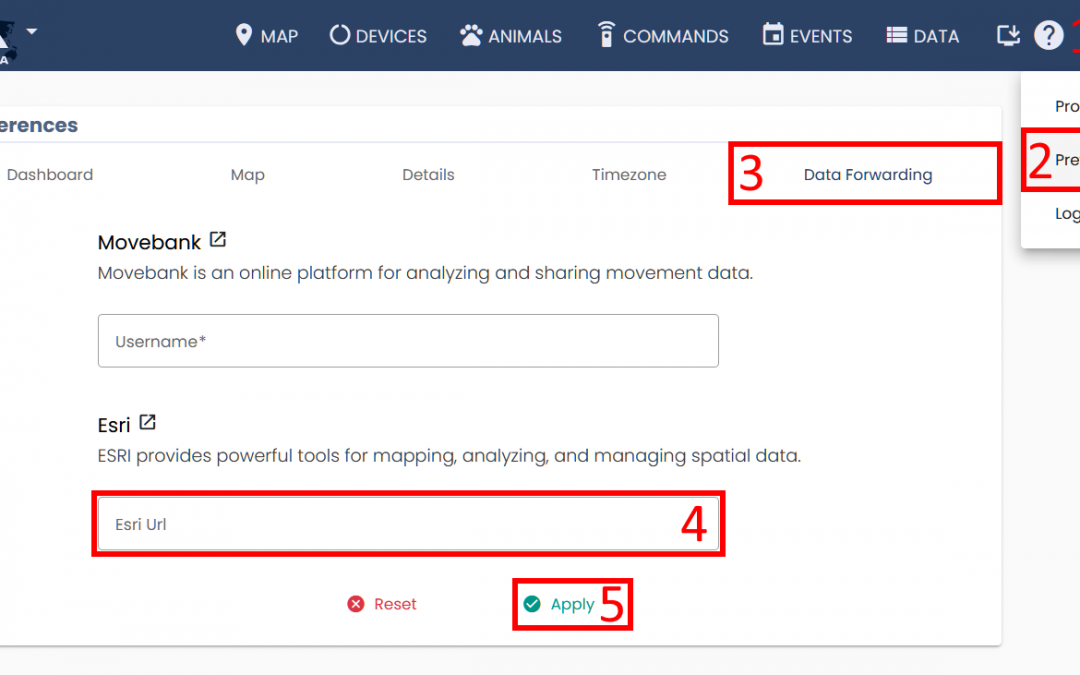1080x675 pixels.
Task: Open Movebank external link icon
Action: click(218, 240)
